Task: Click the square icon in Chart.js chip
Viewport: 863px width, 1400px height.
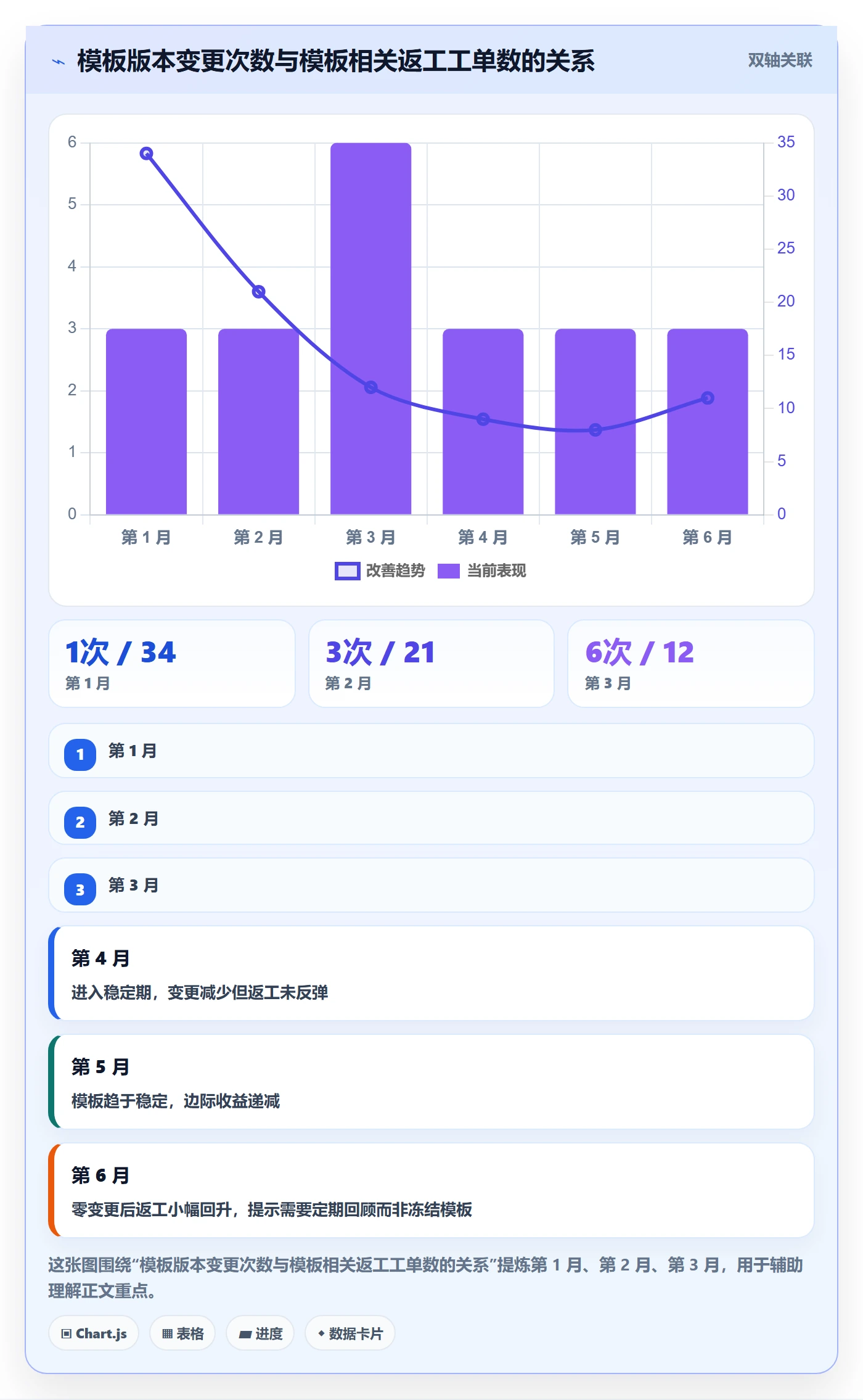Action: 67,1334
